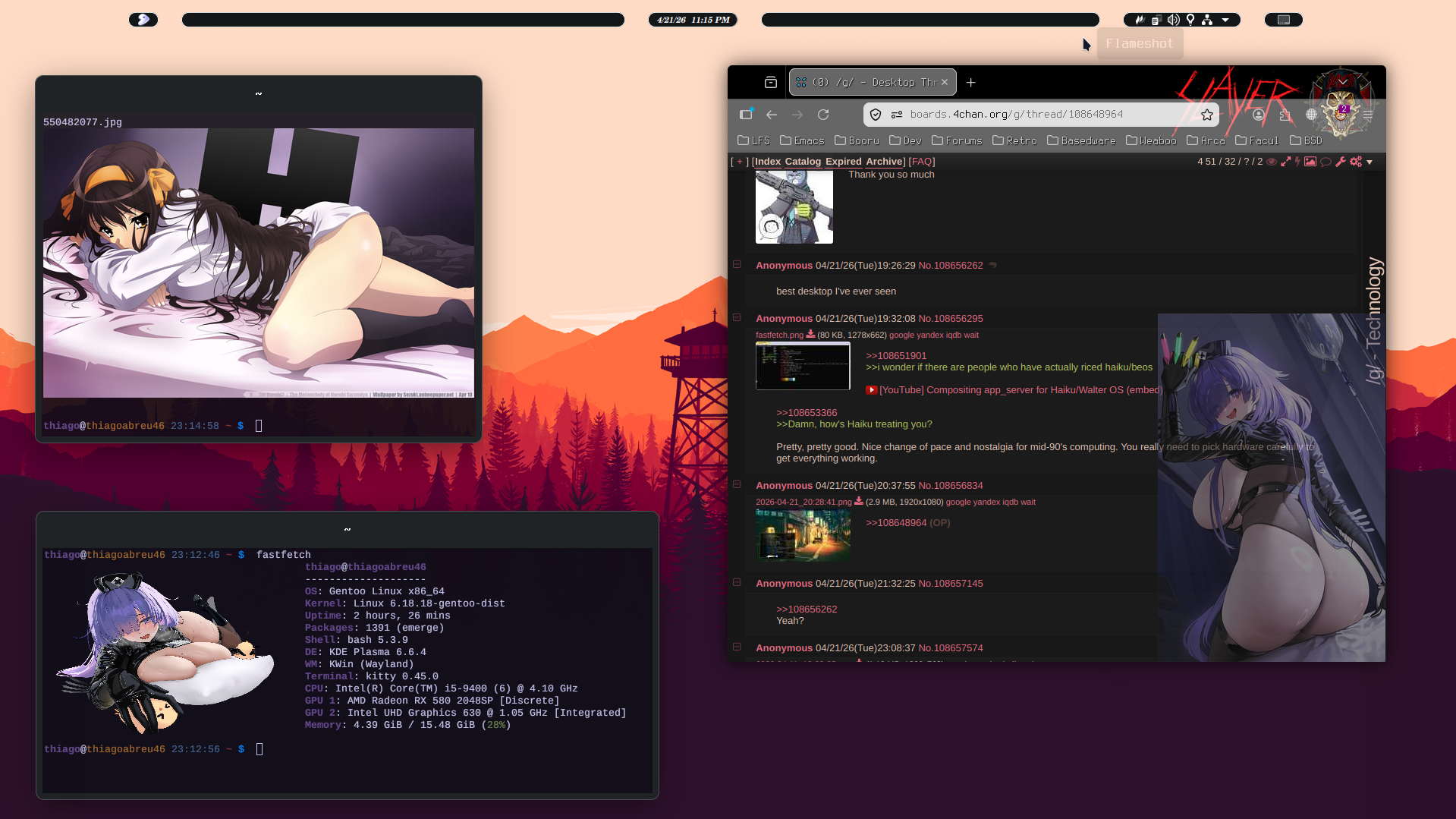Expand the header menu dropdown arrow
The height and width of the screenshot is (819, 1456).
tap(1370, 162)
